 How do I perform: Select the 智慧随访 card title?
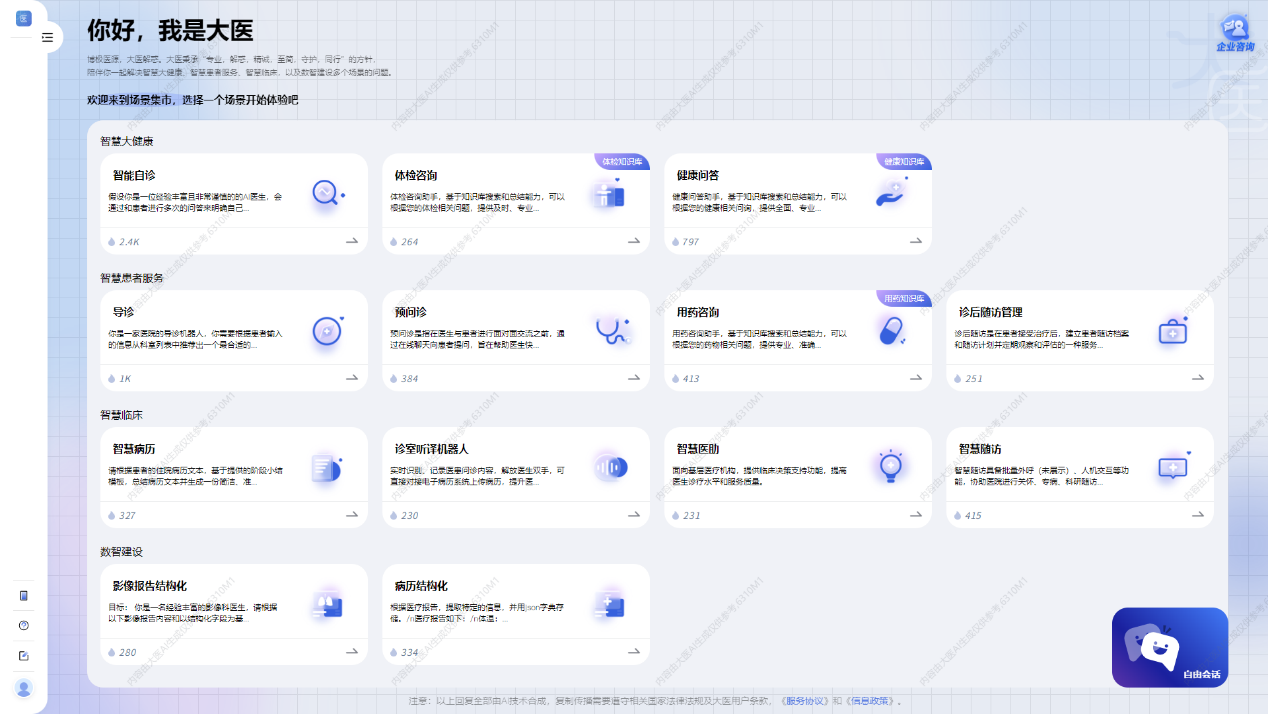click(980, 449)
